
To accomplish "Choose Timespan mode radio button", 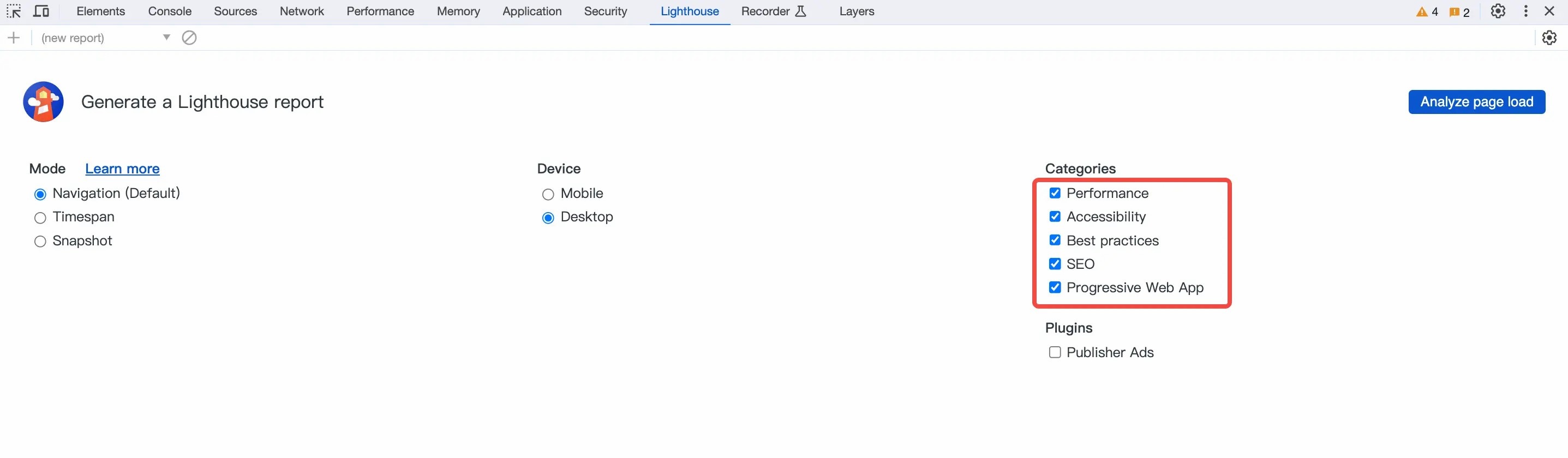I will pos(40,218).
